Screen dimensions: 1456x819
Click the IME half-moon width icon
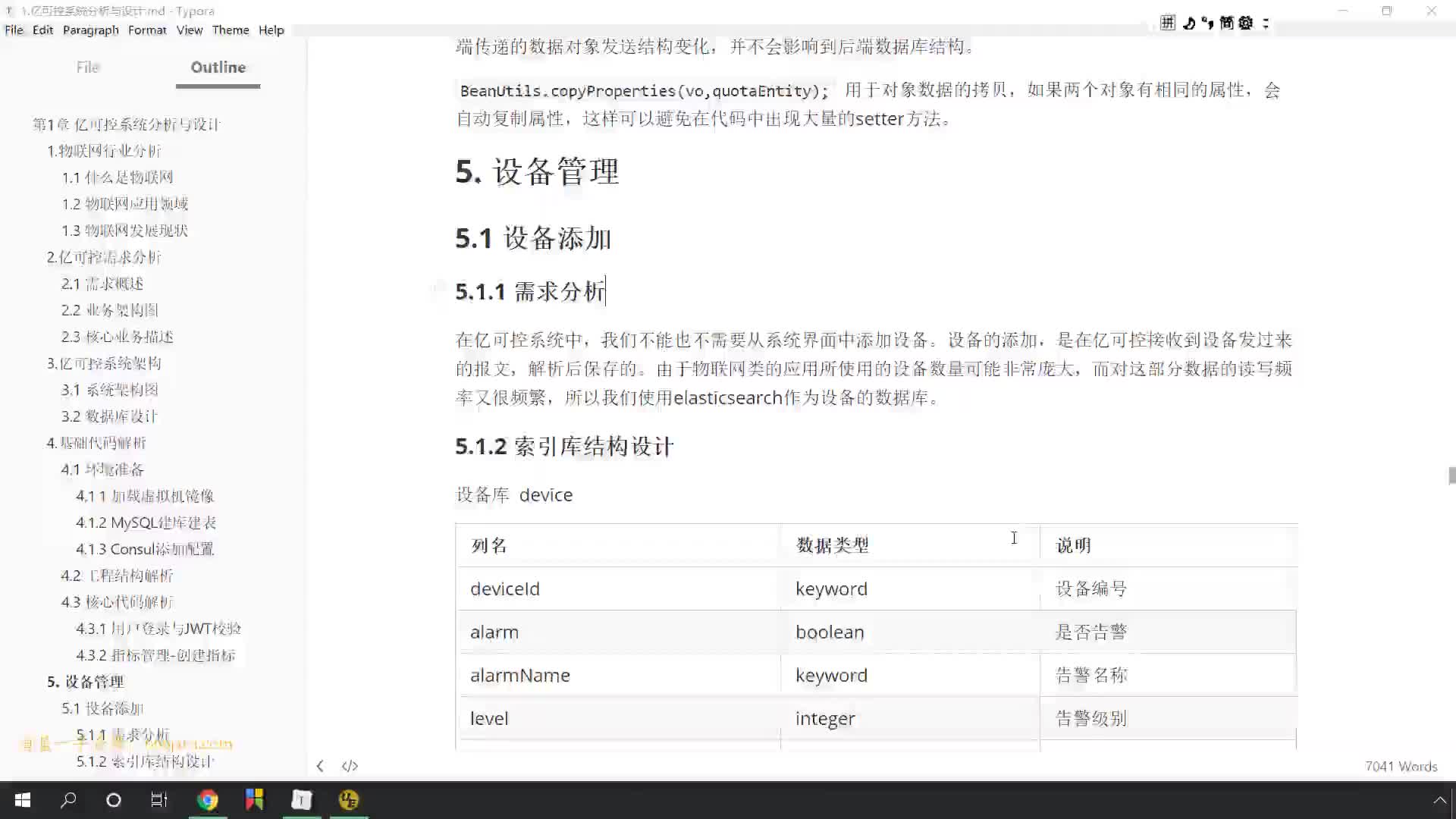coord(1188,23)
